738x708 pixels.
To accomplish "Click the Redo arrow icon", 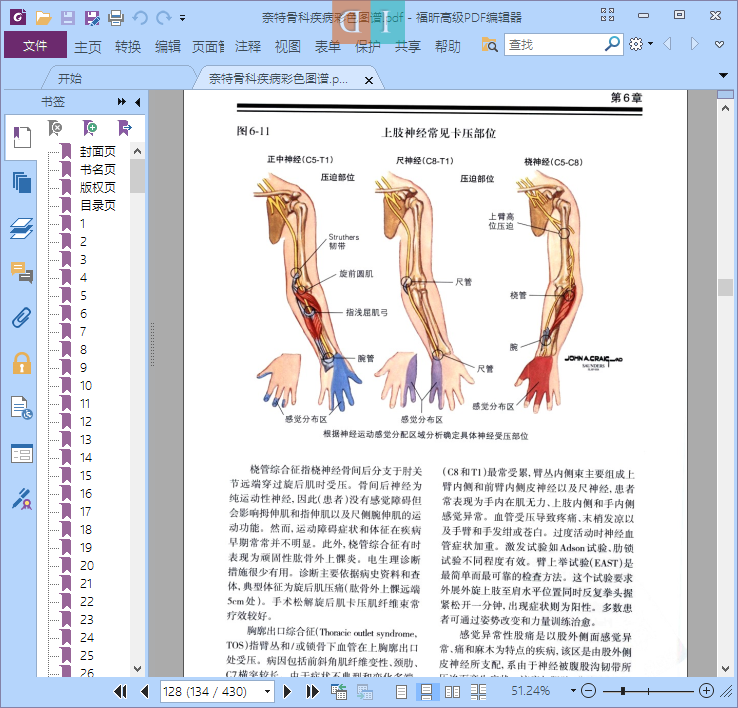I will (x=163, y=18).
